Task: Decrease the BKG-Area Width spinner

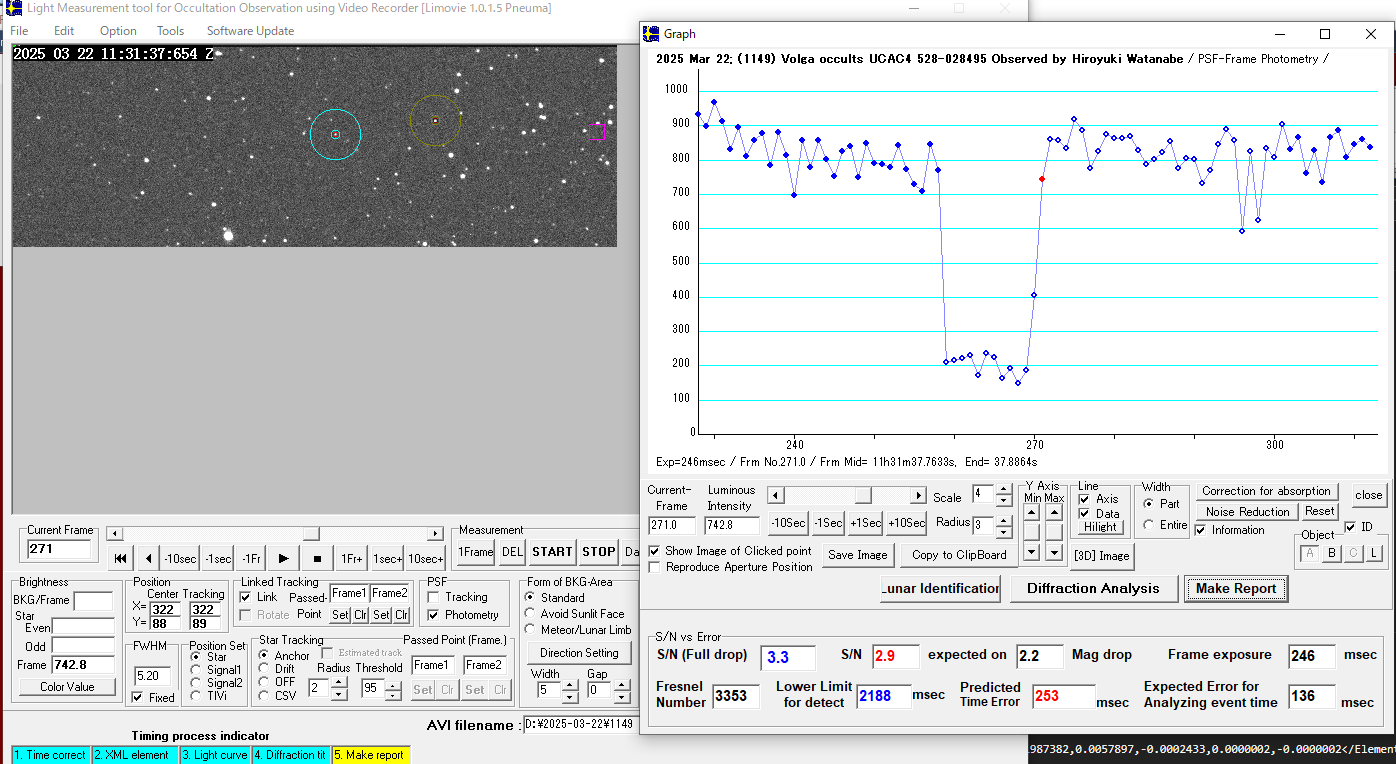Action: [x=570, y=695]
